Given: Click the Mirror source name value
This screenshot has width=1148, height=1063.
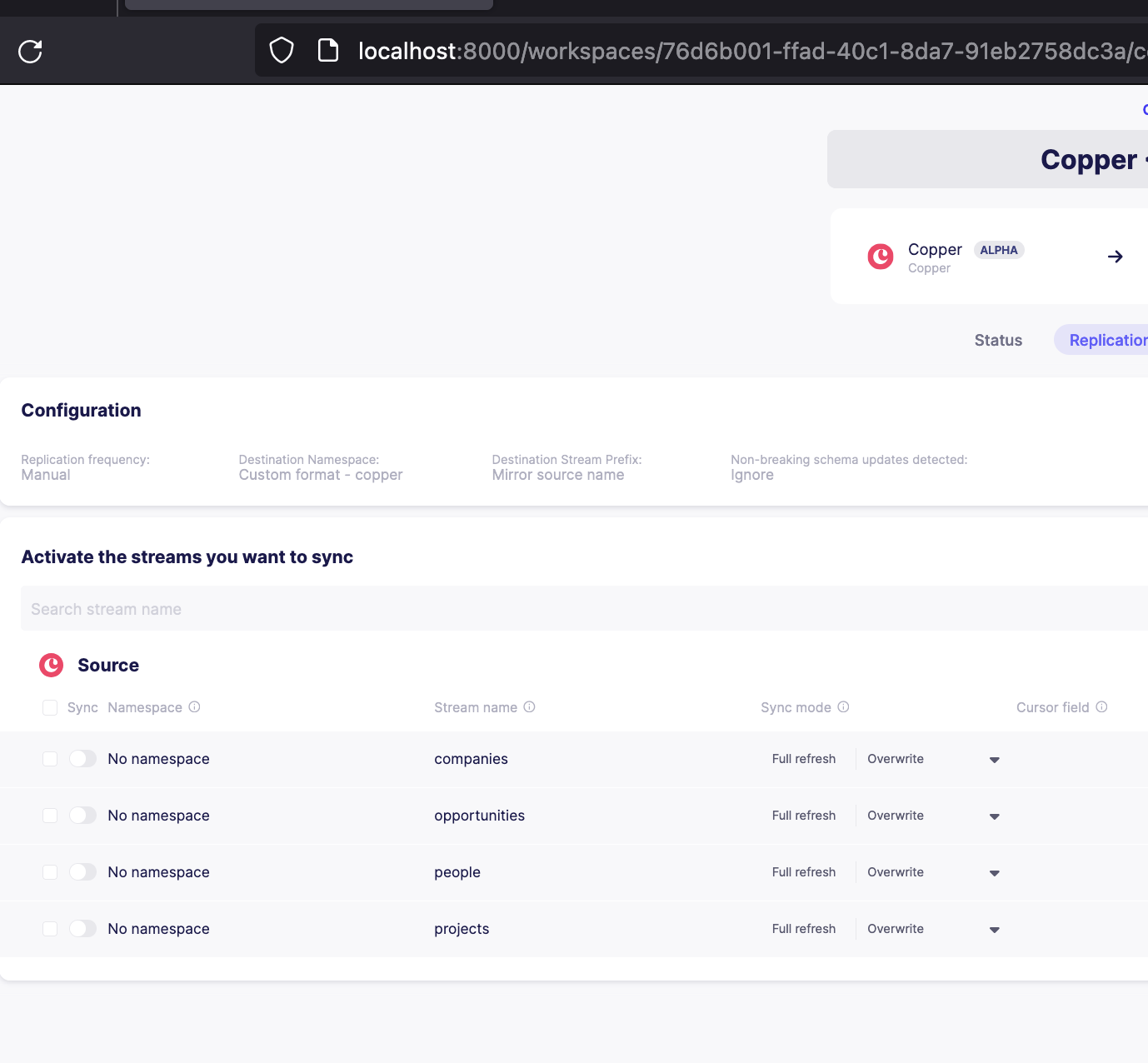Looking at the screenshot, I should click(558, 475).
